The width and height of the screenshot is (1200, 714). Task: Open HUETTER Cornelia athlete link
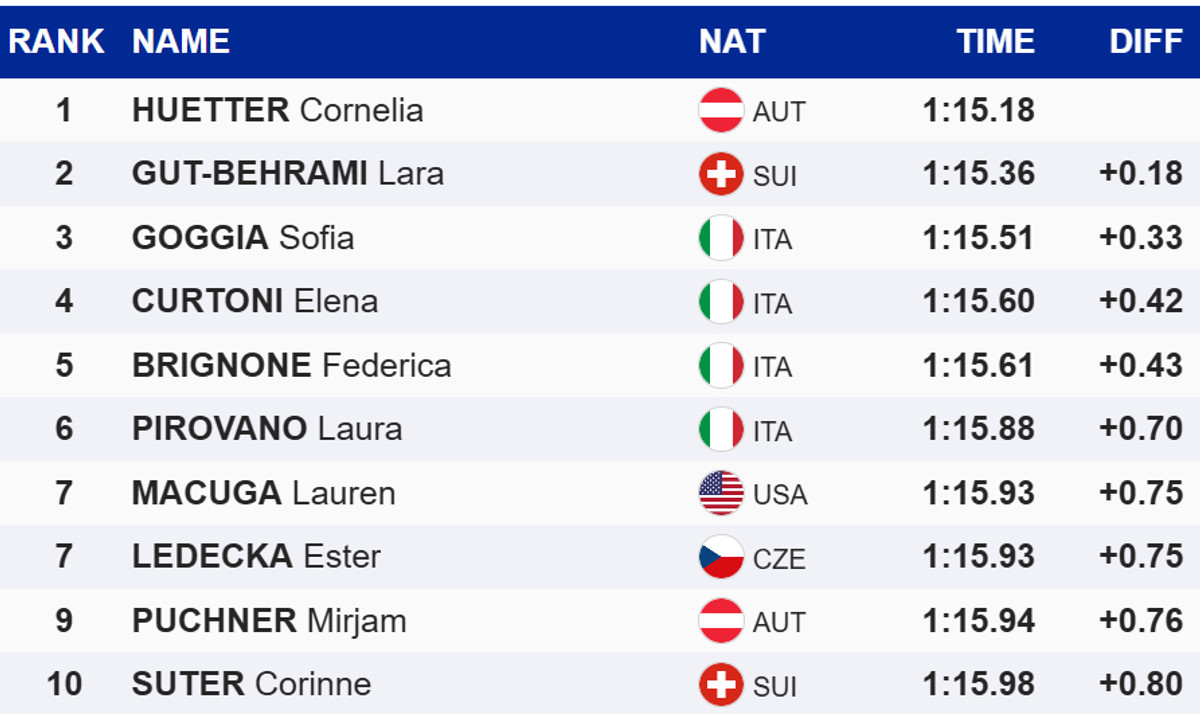(277, 110)
